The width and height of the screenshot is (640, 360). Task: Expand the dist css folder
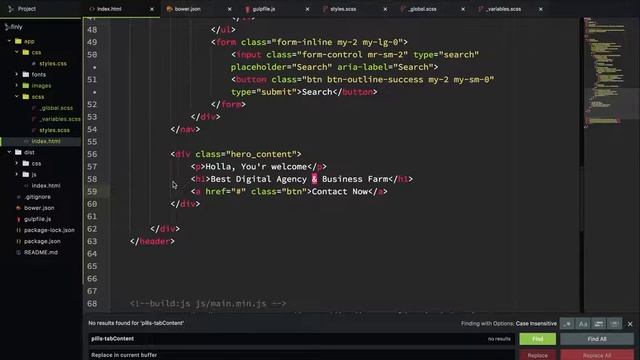[x=17, y=163]
